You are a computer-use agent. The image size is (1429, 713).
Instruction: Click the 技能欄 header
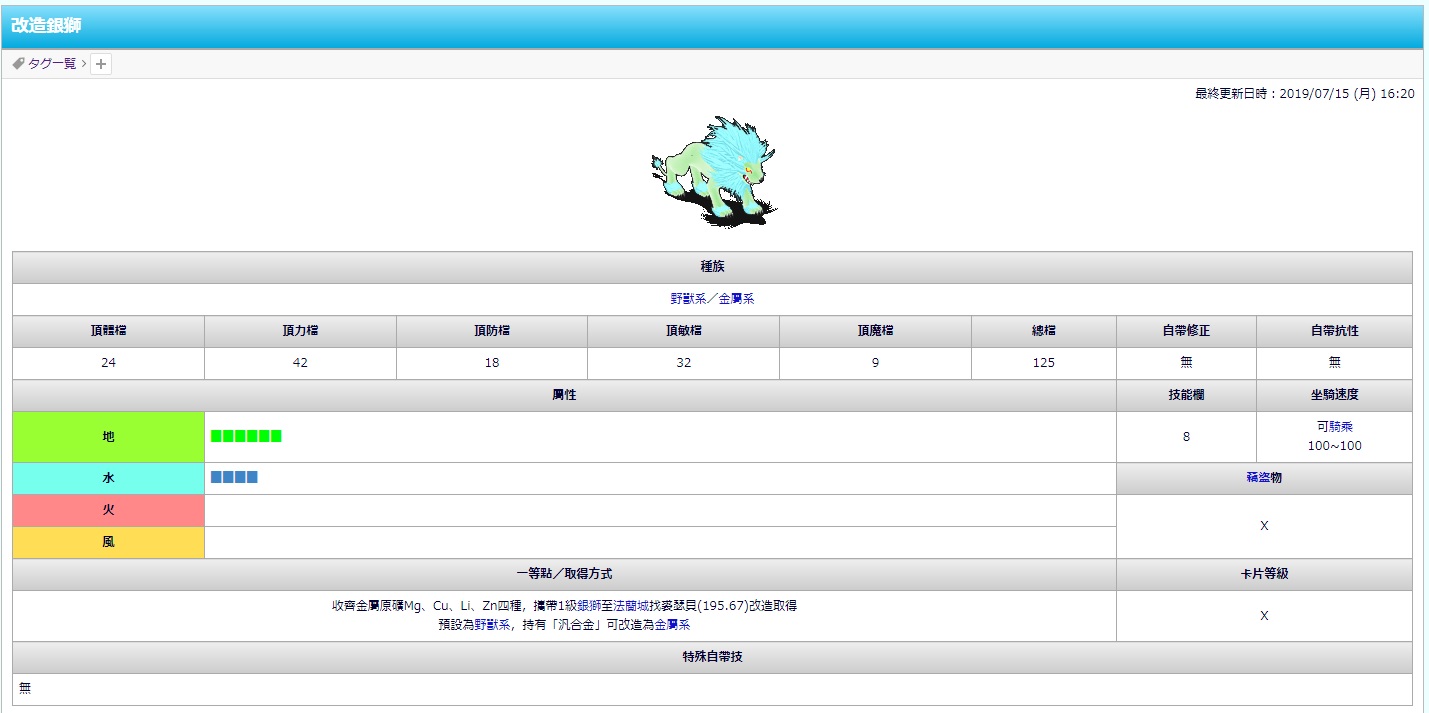(1186, 395)
